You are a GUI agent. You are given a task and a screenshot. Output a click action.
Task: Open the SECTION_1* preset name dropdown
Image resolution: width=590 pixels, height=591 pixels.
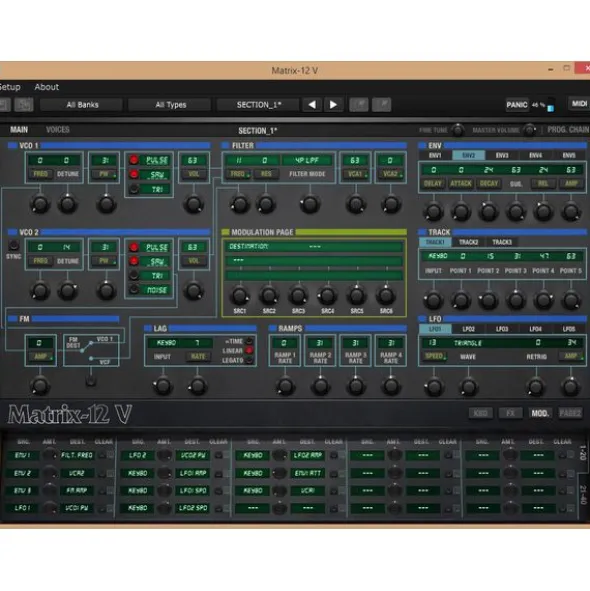pos(258,105)
